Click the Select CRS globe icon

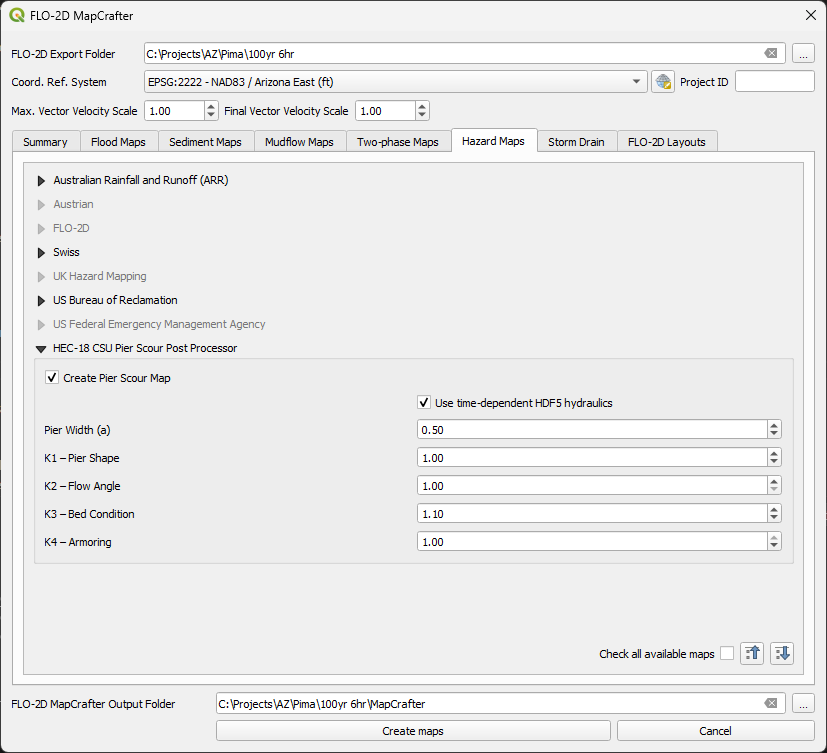coord(662,82)
